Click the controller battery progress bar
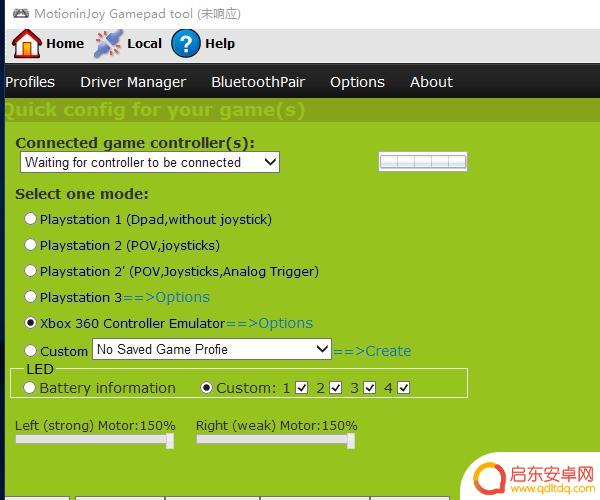This screenshot has width=600, height=500. [x=423, y=162]
